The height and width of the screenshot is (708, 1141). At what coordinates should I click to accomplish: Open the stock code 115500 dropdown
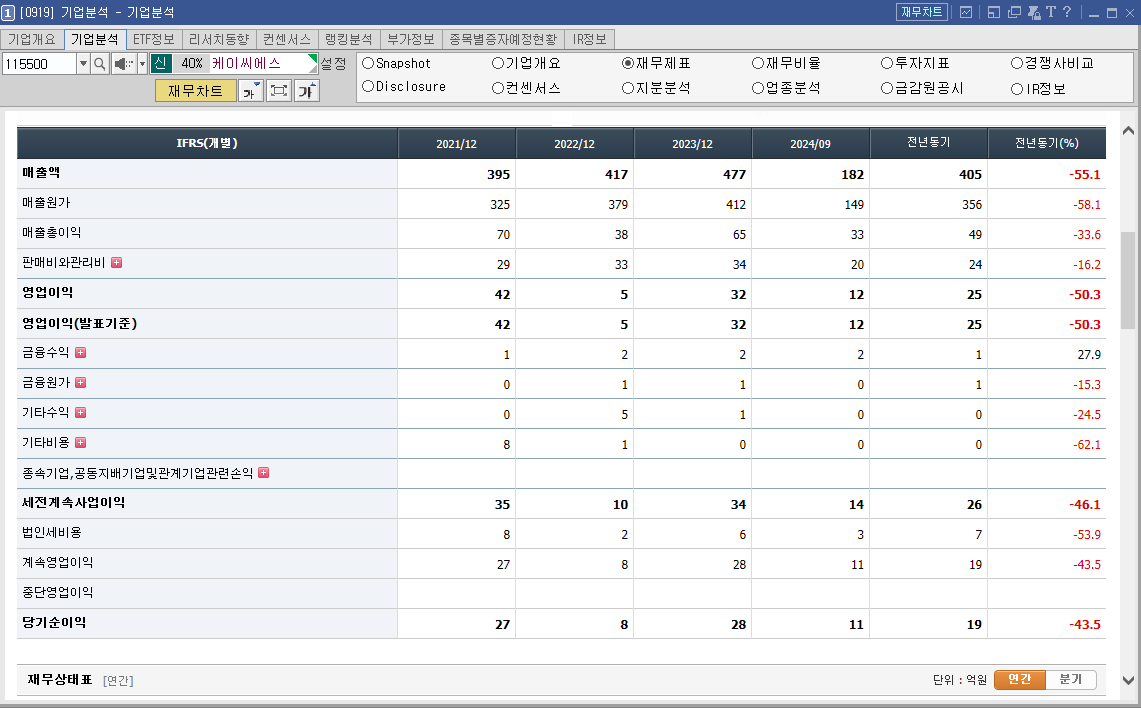[83, 63]
